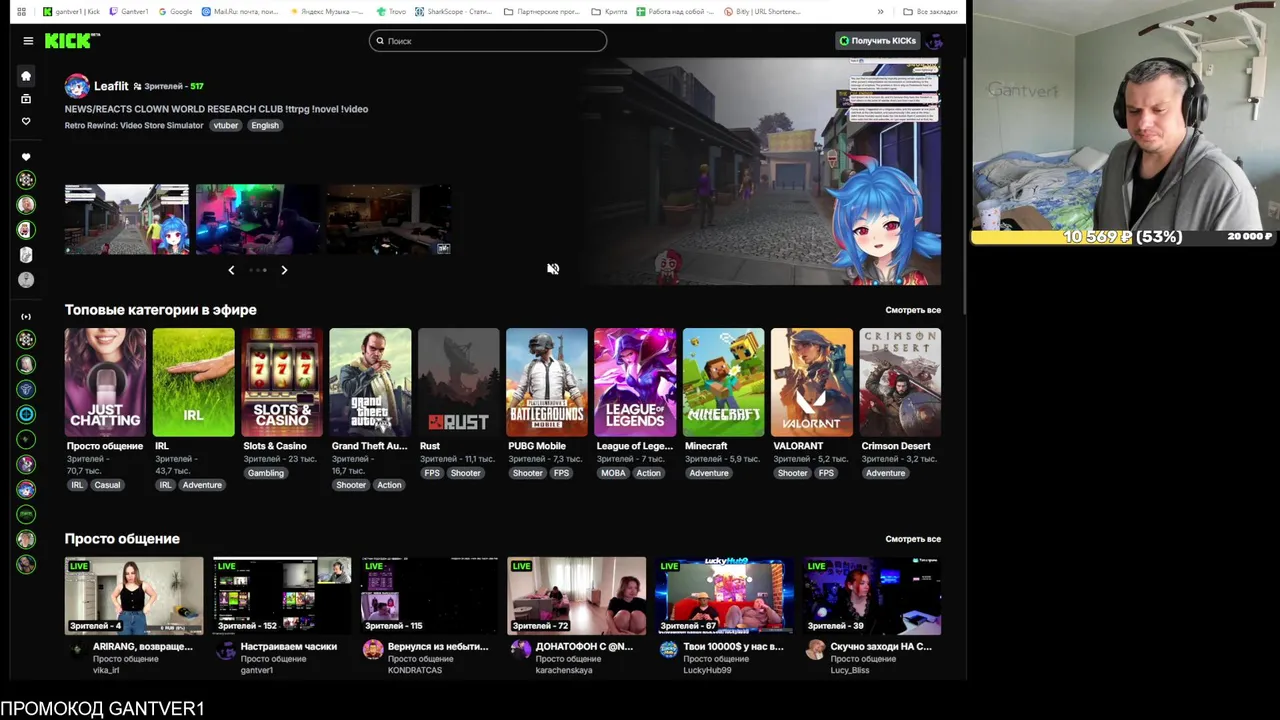Open the Retro Rewind: Video Store Simulator category link

point(134,125)
